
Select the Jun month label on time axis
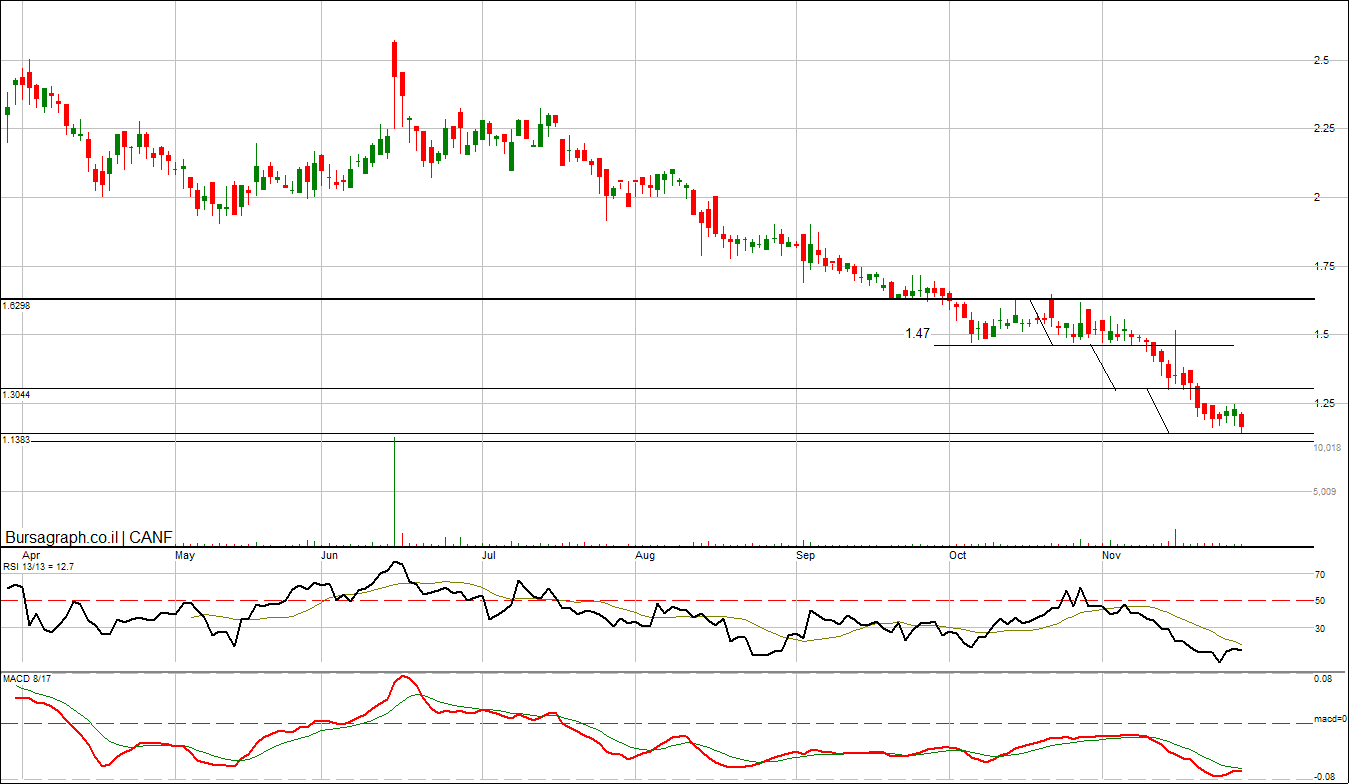330,553
